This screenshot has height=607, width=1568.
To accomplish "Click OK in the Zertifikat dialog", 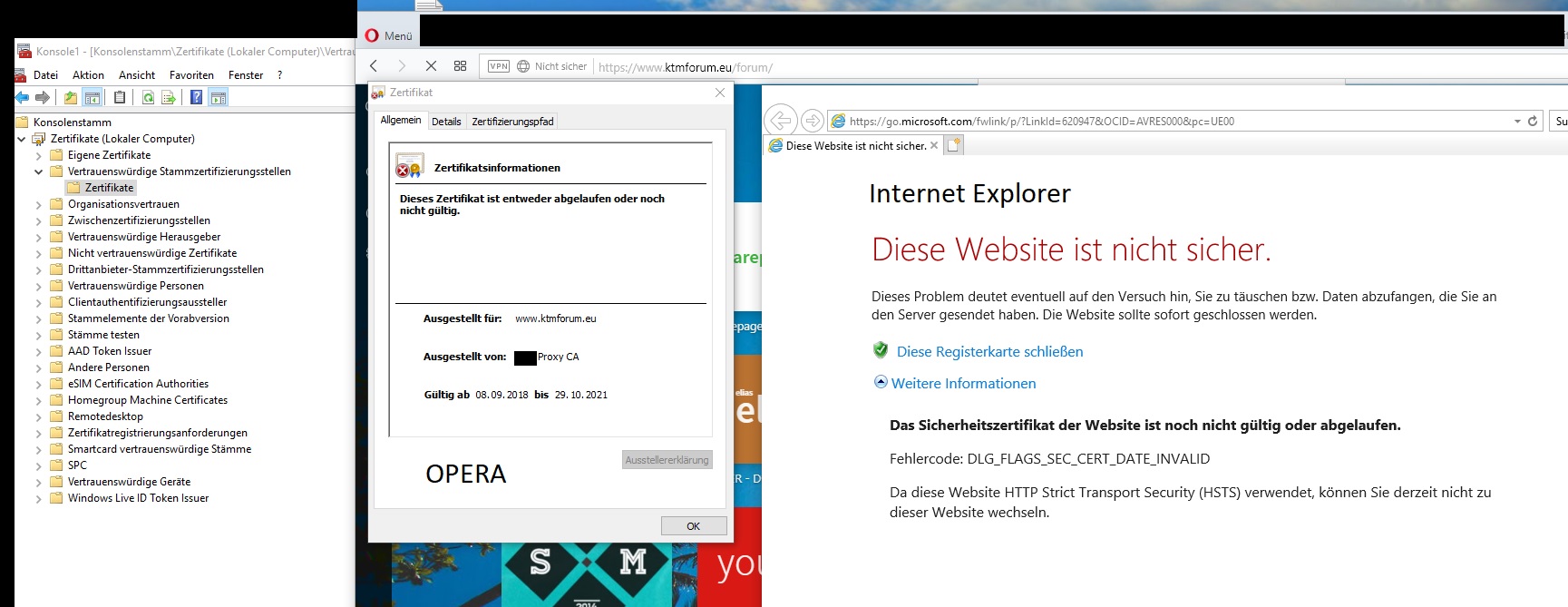I will (x=693, y=526).
